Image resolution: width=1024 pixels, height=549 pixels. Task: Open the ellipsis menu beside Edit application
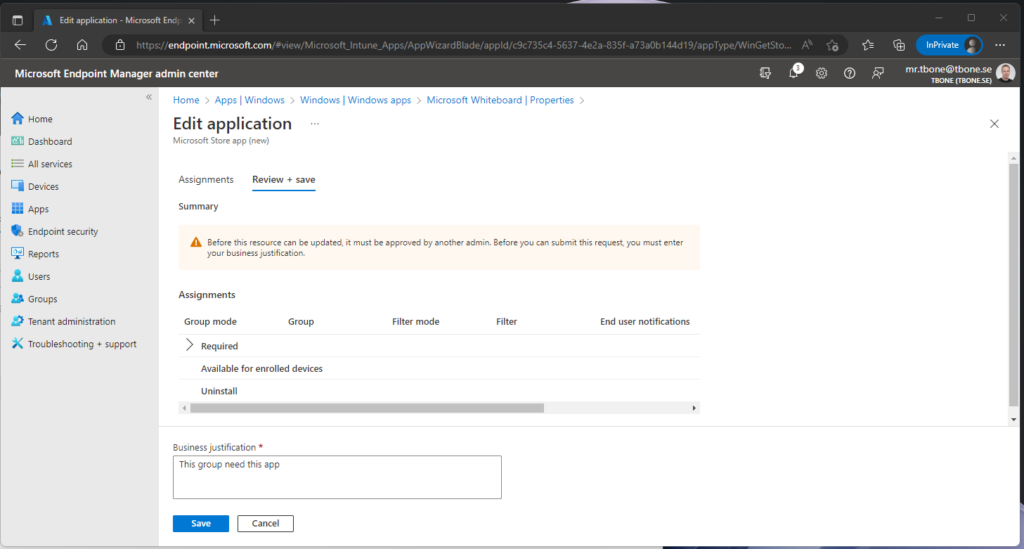tap(315, 123)
